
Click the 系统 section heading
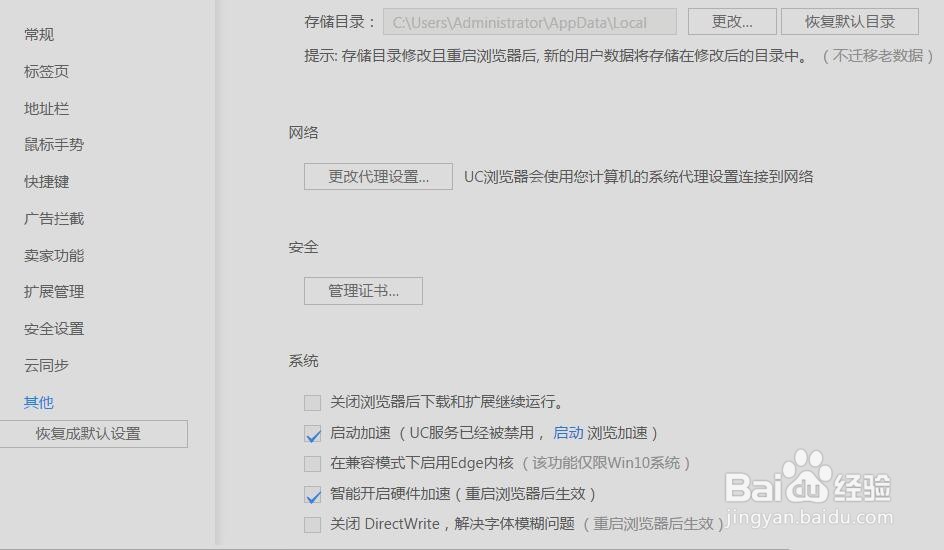pos(303,361)
